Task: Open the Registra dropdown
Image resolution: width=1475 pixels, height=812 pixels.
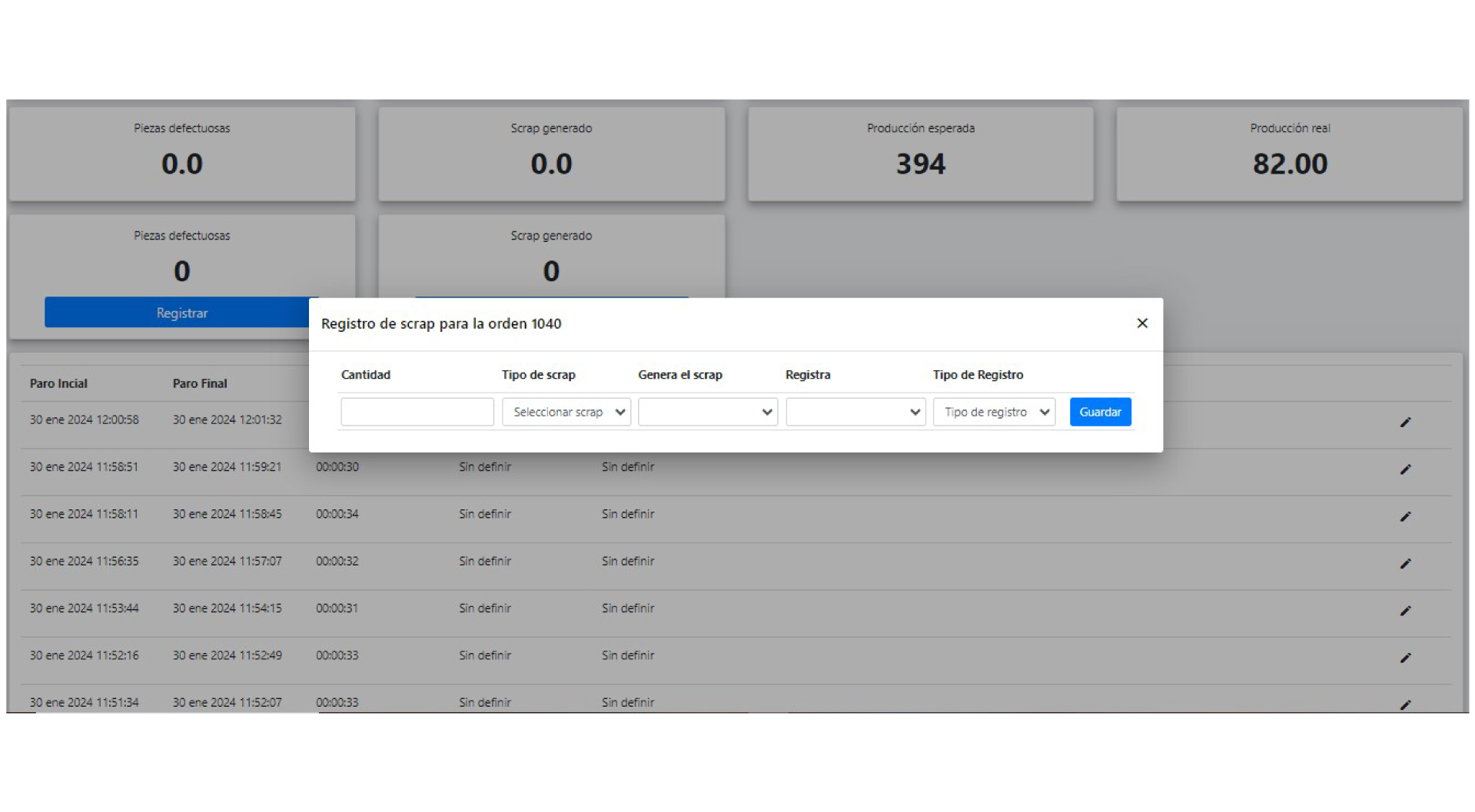Action: [855, 412]
